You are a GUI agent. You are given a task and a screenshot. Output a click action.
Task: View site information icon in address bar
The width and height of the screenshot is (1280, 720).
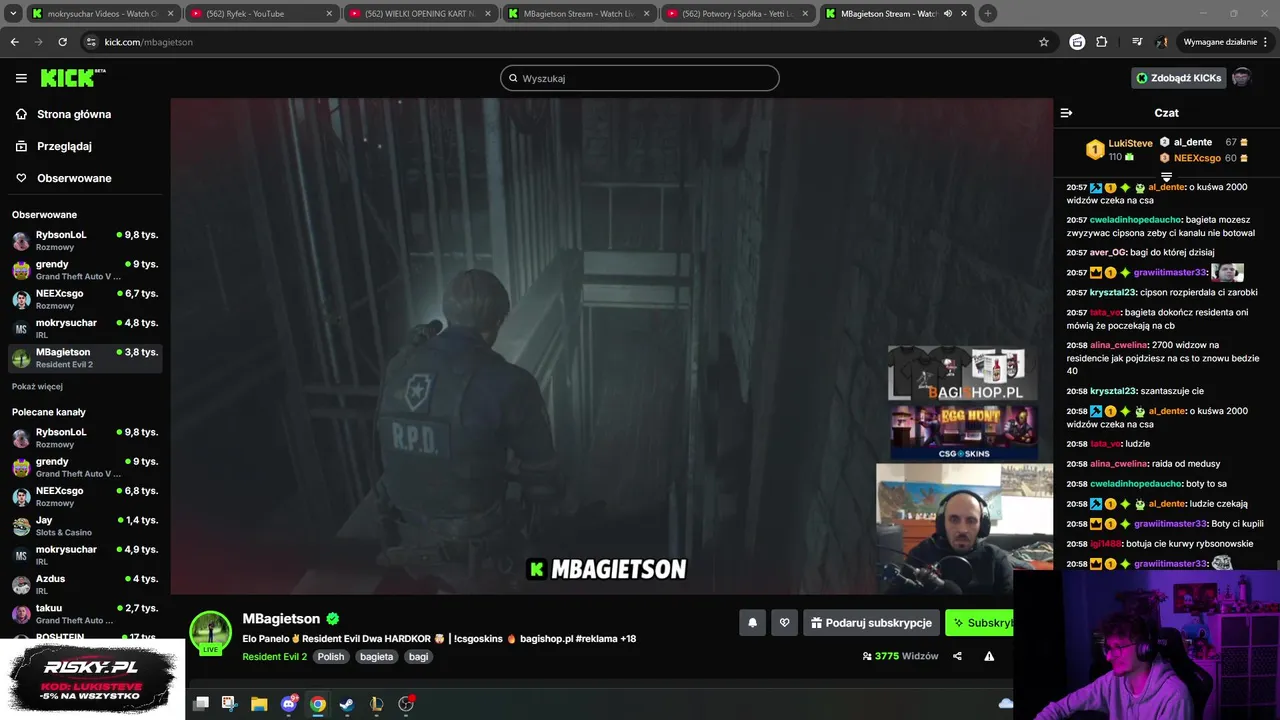pyautogui.click(x=91, y=42)
